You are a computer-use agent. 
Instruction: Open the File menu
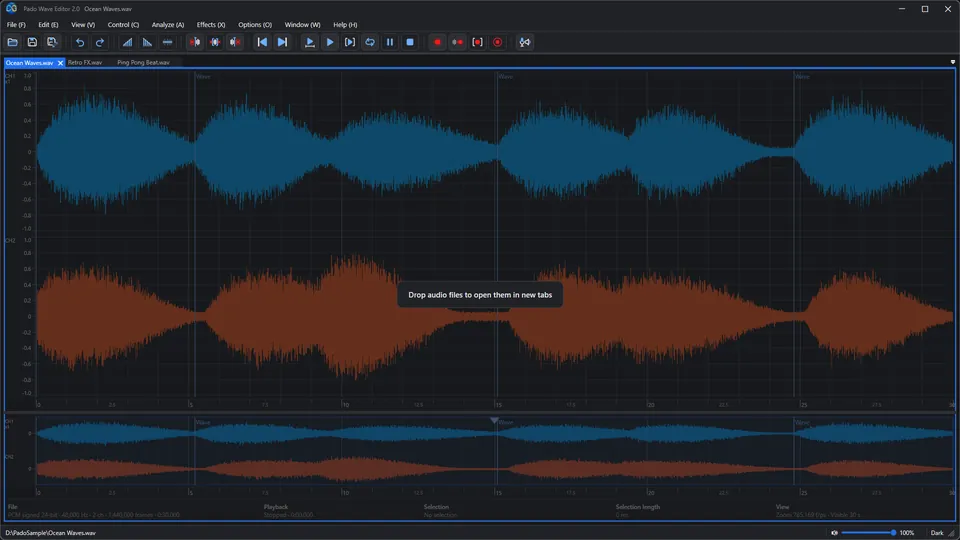point(16,24)
